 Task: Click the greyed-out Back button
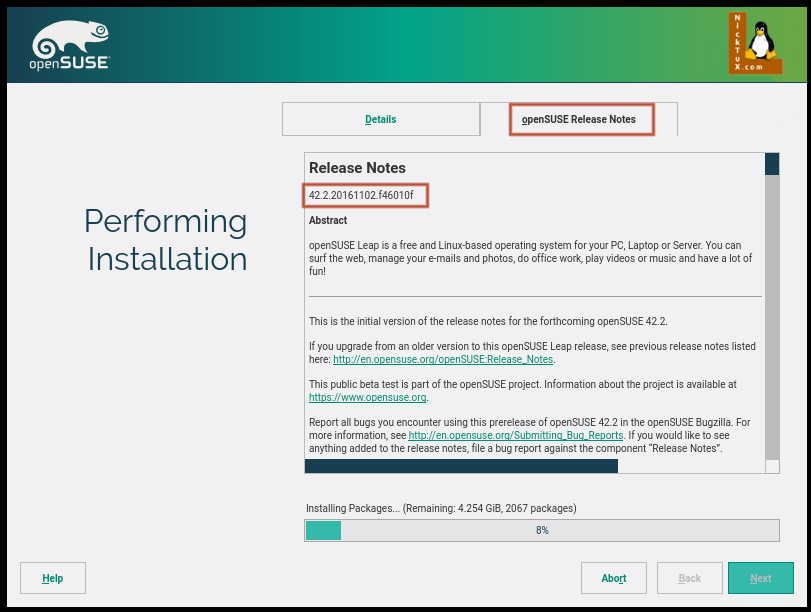tap(690, 578)
